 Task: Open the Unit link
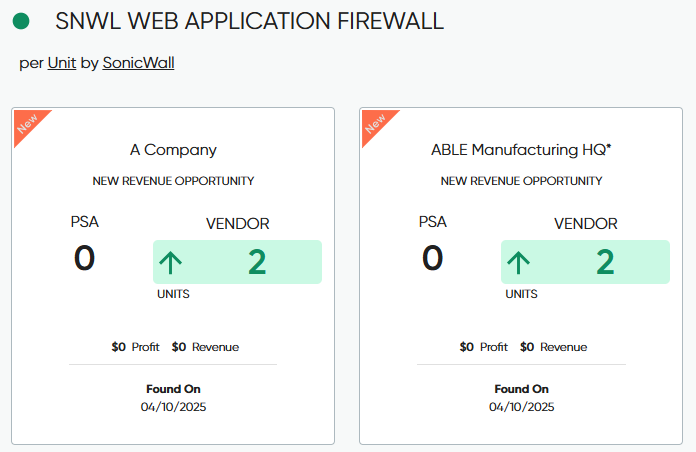(x=62, y=63)
